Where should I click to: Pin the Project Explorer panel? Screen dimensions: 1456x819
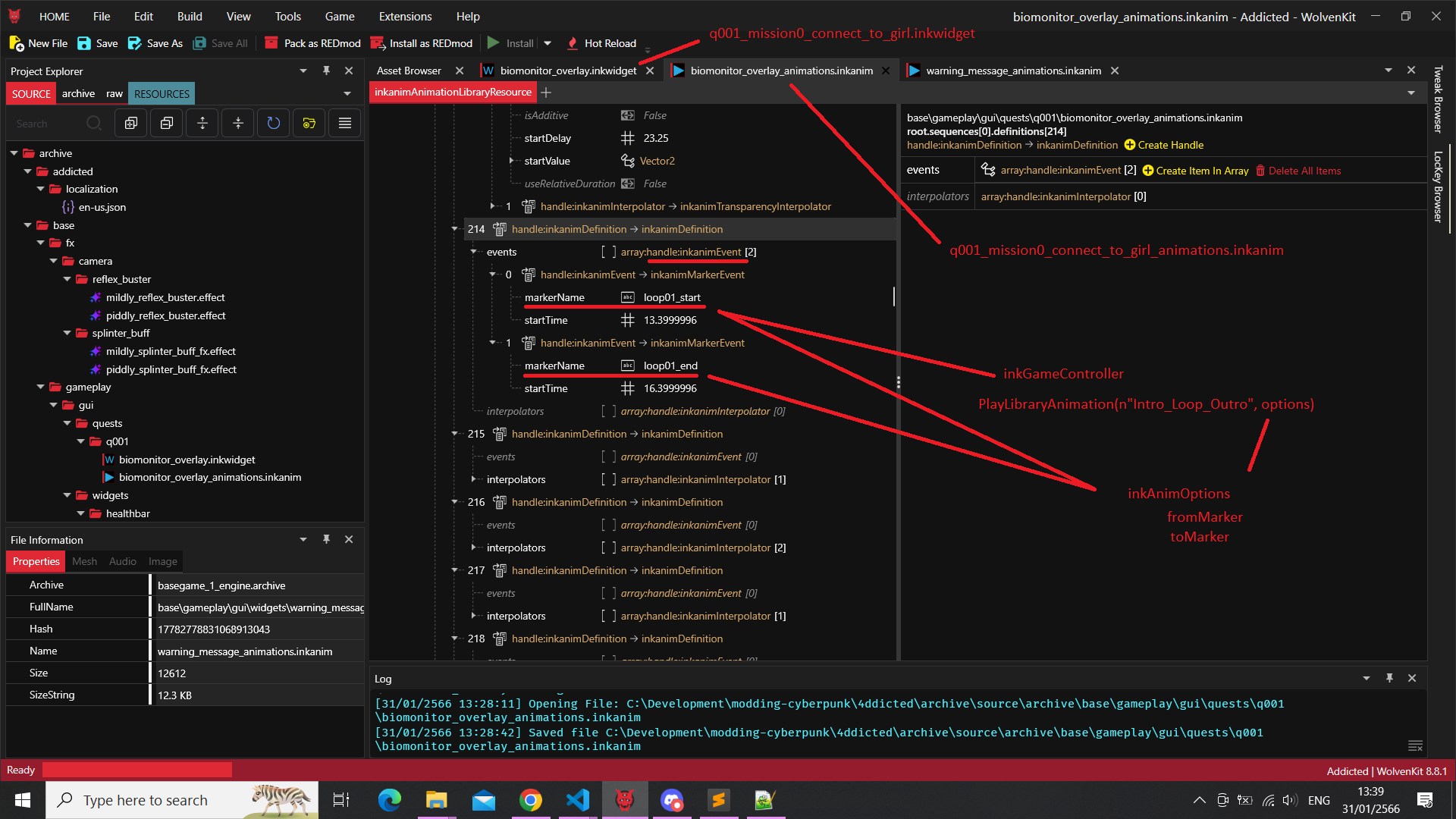tap(326, 71)
